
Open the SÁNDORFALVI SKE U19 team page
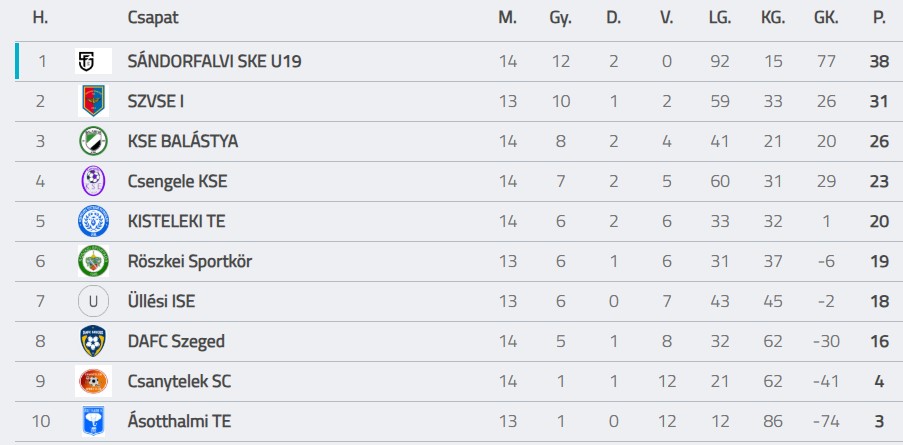(214, 61)
